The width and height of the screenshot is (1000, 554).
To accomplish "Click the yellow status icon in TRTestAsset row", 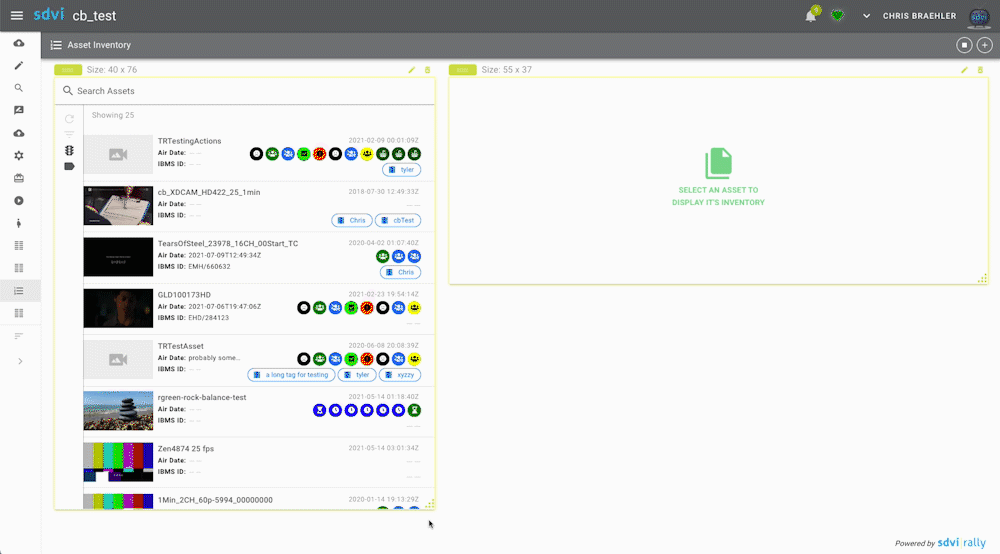I will tap(415, 359).
